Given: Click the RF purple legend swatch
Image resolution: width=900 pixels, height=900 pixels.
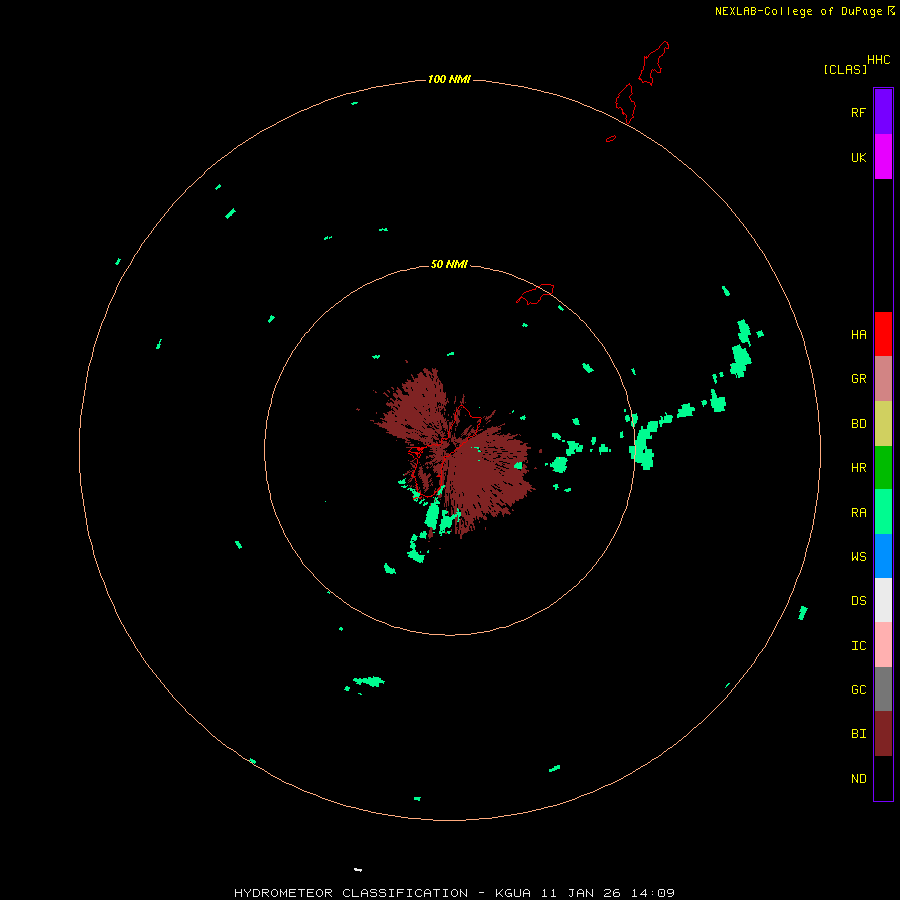Looking at the screenshot, I should (x=883, y=112).
